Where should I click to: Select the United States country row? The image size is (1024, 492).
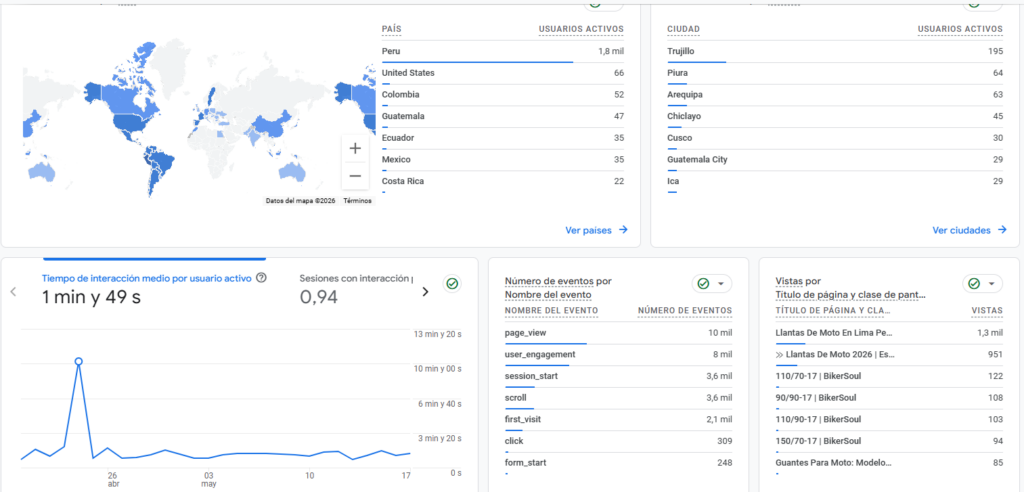(x=503, y=73)
